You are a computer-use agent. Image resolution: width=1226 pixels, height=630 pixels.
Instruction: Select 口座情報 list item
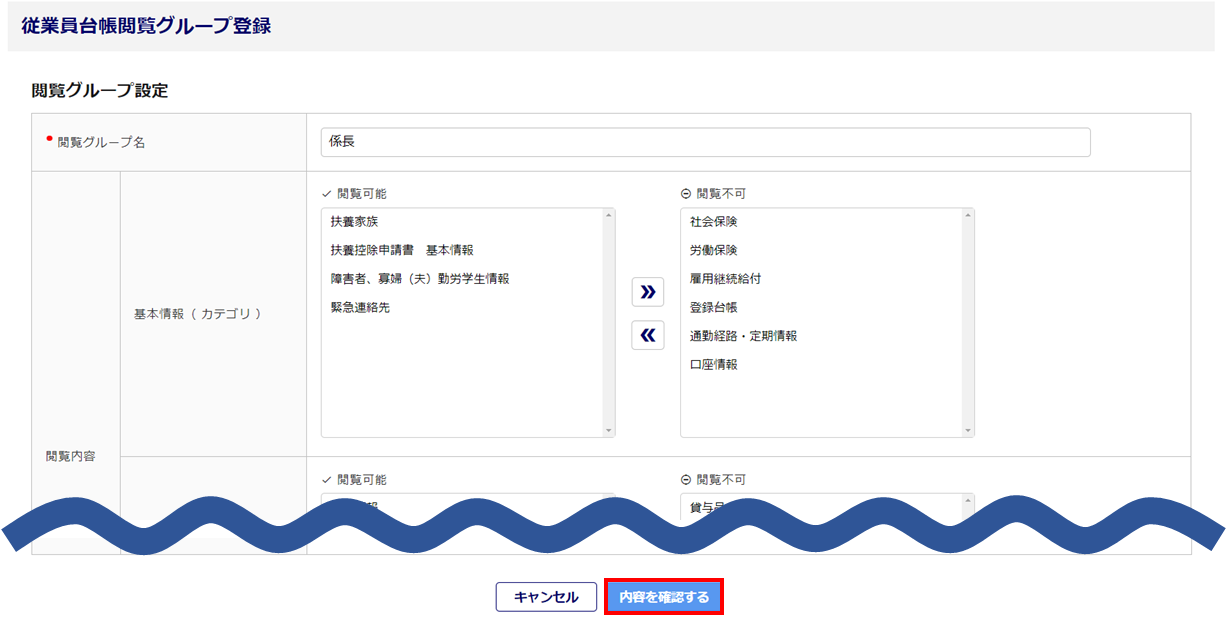click(713, 365)
